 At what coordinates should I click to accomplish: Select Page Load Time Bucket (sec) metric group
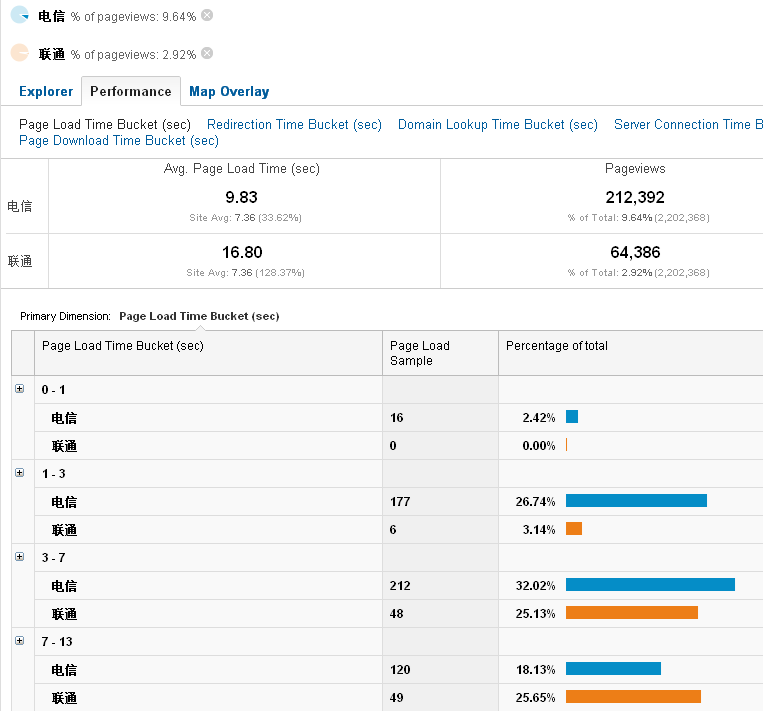point(105,125)
